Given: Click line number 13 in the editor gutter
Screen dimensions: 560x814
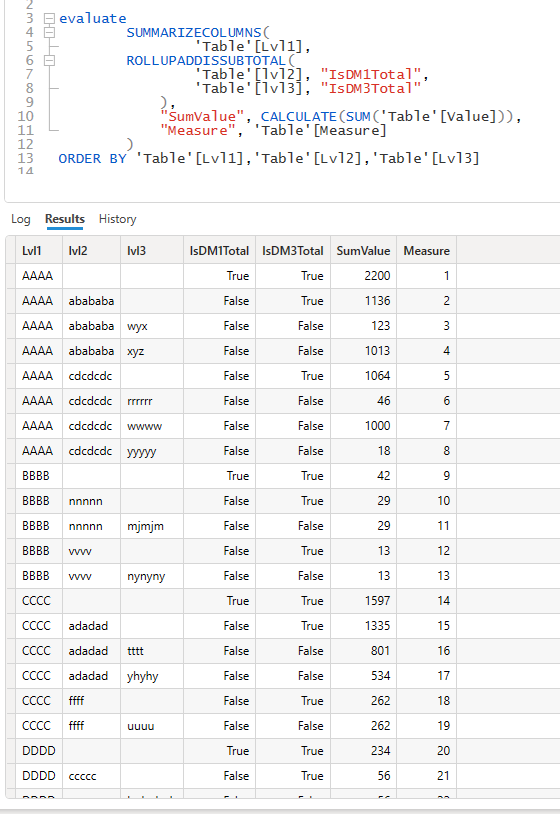Looking at the screenshot, I should (x=25, y=158).
